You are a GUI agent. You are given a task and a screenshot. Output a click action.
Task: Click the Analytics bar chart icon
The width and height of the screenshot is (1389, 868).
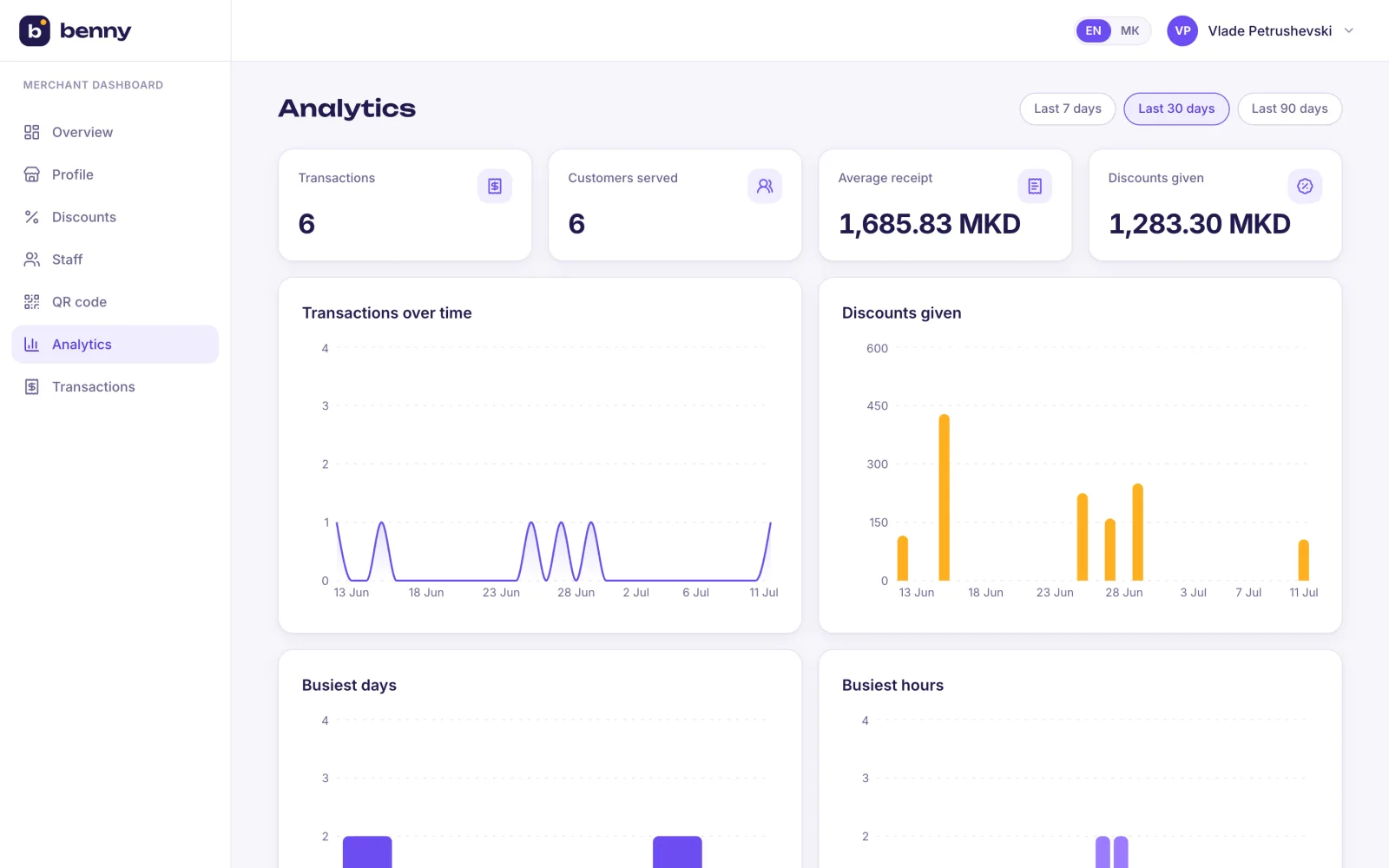point(32,345)
